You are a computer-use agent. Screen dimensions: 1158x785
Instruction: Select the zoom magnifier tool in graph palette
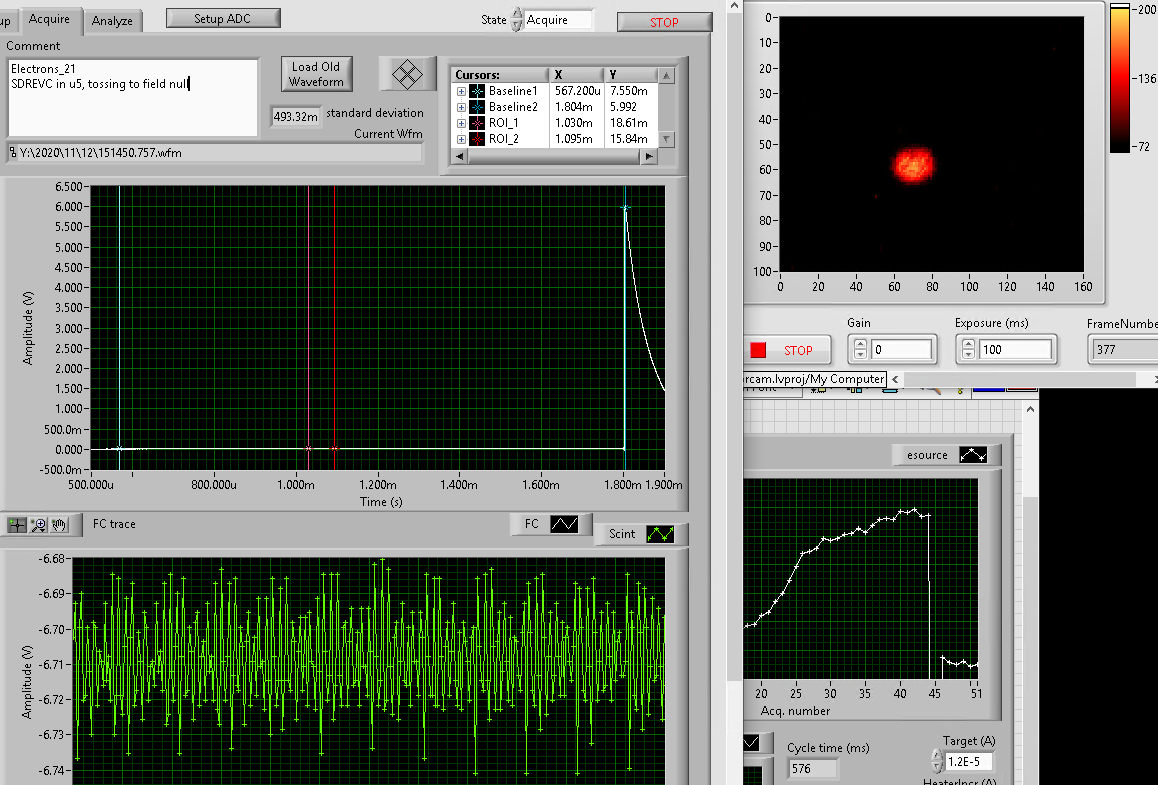[x=39, y=524]
